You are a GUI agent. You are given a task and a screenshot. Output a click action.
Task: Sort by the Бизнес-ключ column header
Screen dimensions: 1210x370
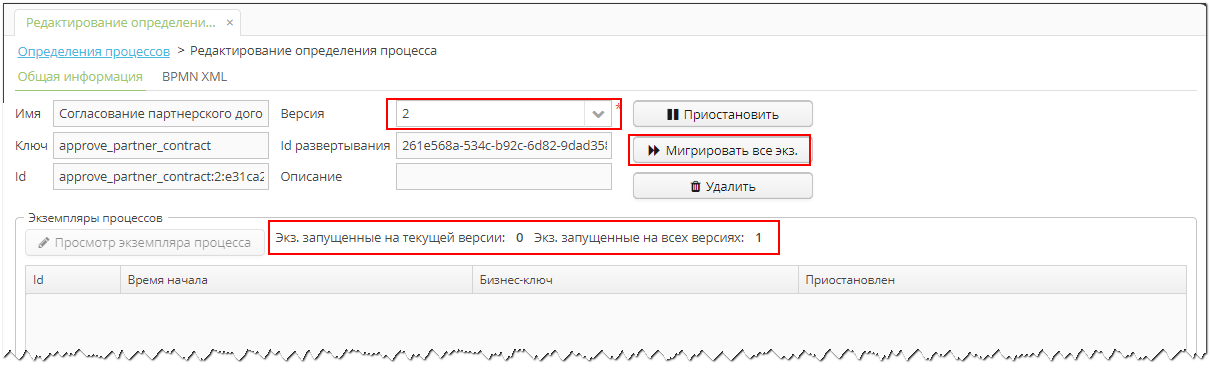tap(635, 280)
